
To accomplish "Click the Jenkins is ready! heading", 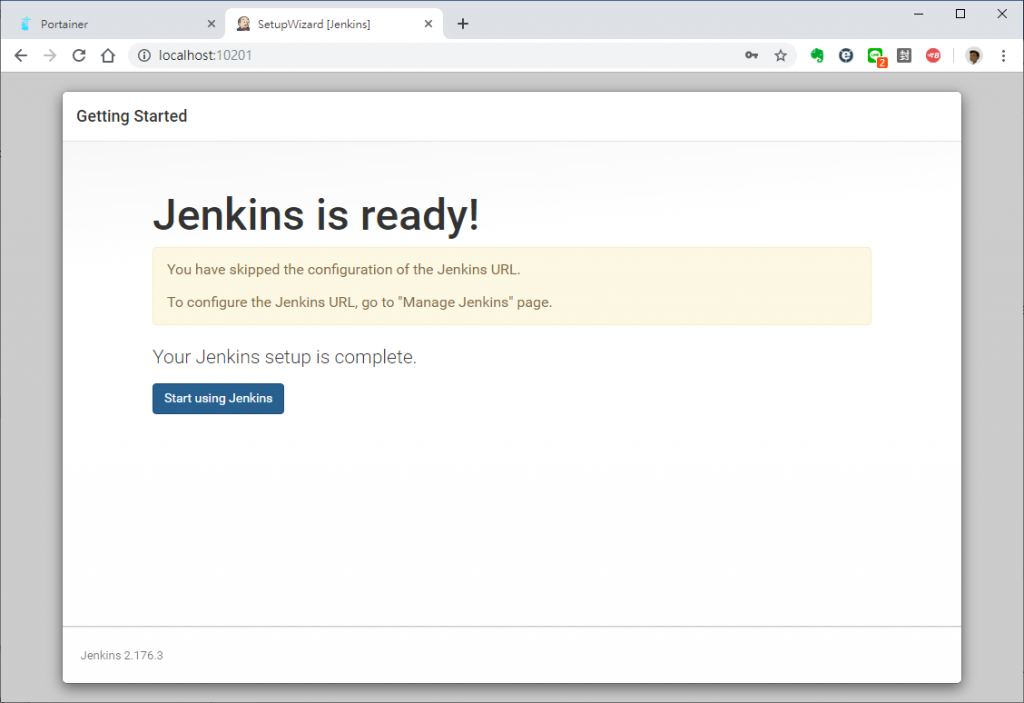I will coord(316,214).
